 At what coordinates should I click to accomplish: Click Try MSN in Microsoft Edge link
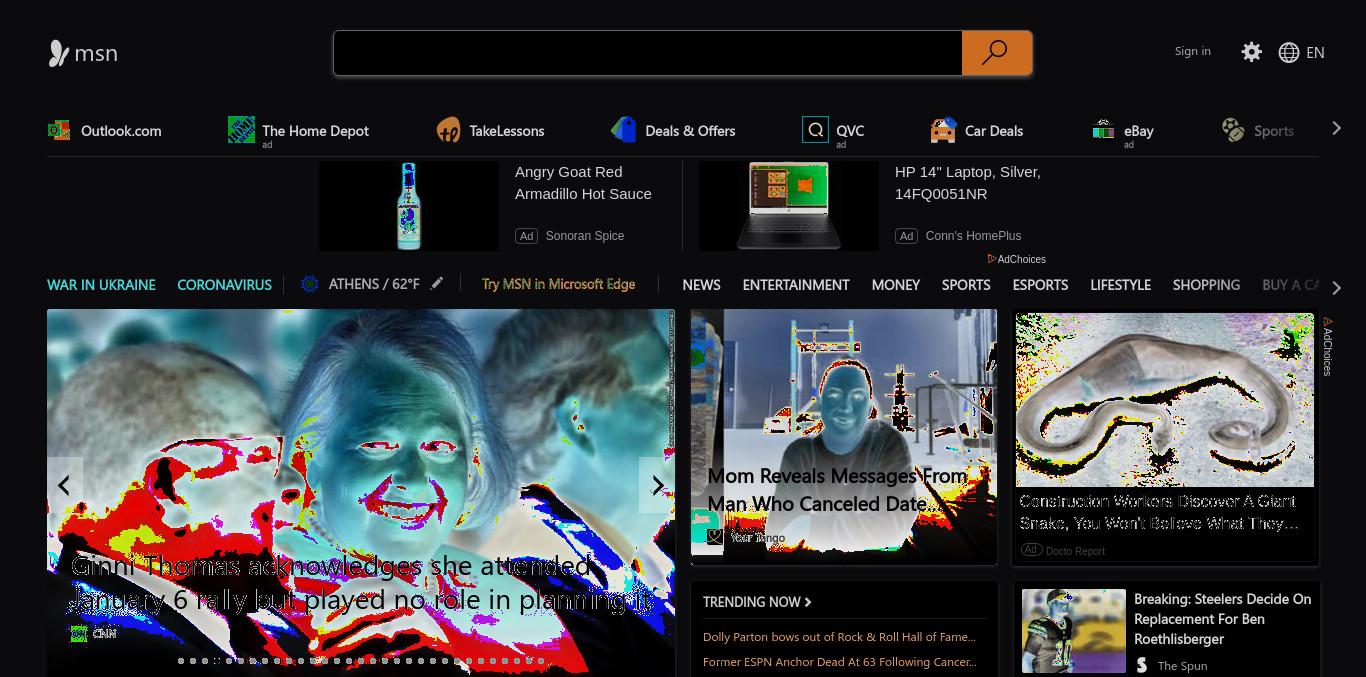[x=558, y=284]
